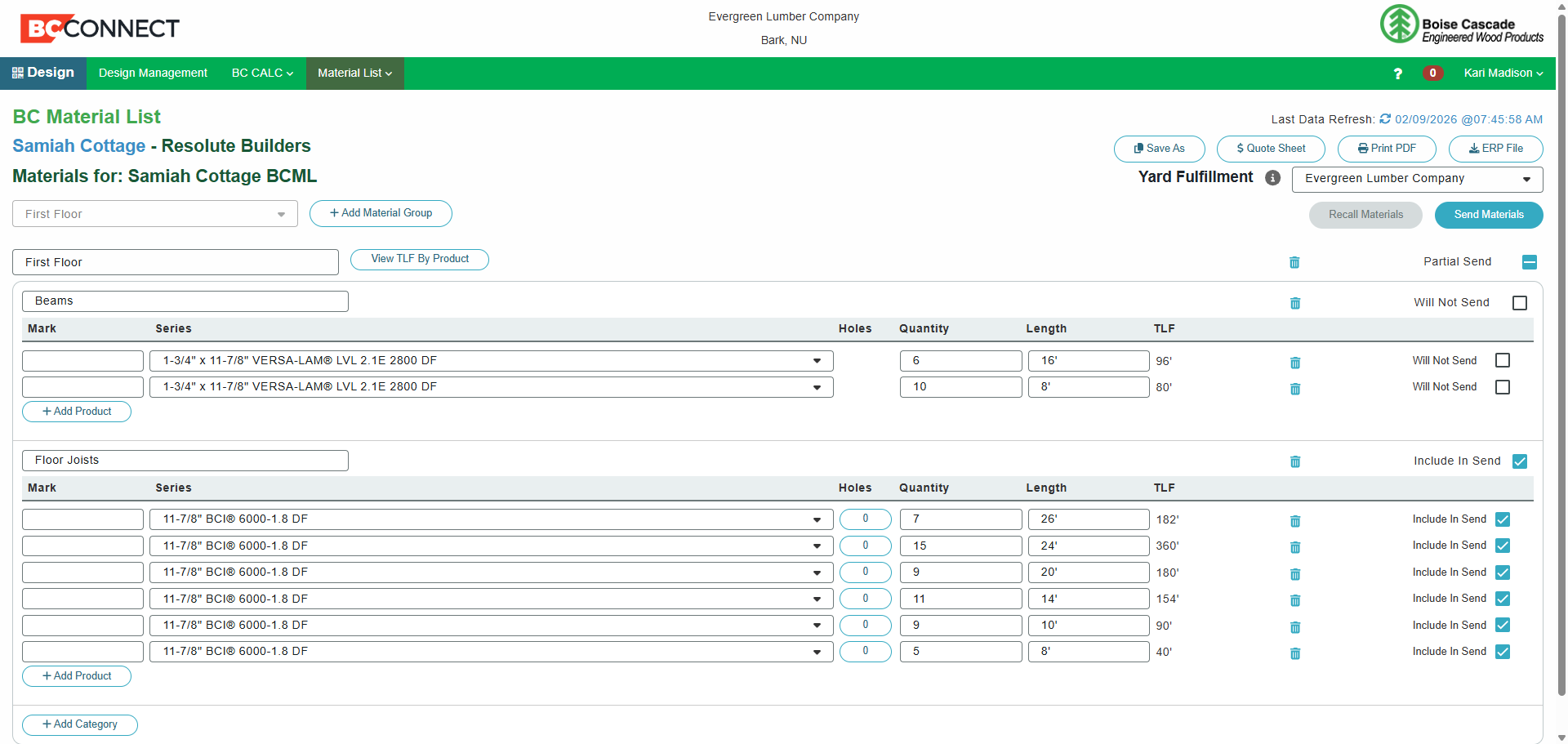
Task: Open series dropdown for joist quantity 11 row
Action: coord(492,599)
